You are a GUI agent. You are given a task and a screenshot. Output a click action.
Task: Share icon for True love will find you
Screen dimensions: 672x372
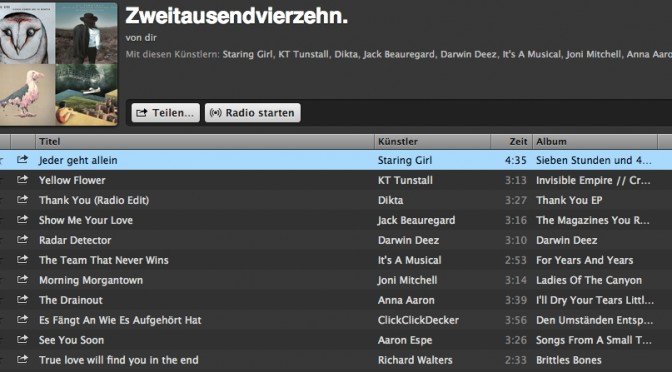click(22, 359)
